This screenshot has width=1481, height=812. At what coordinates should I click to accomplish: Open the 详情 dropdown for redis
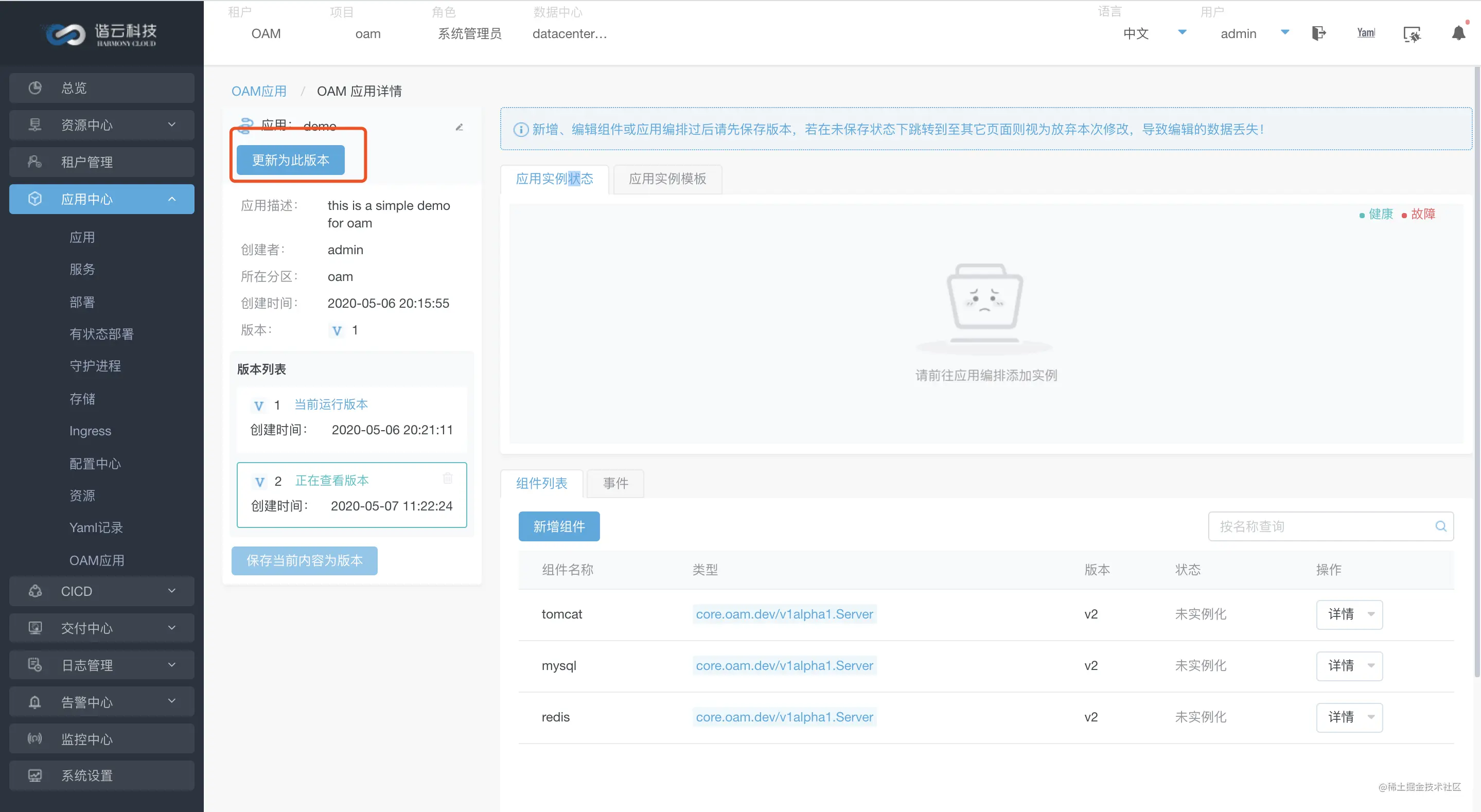pyautogui.click(x=1349, y=717)
